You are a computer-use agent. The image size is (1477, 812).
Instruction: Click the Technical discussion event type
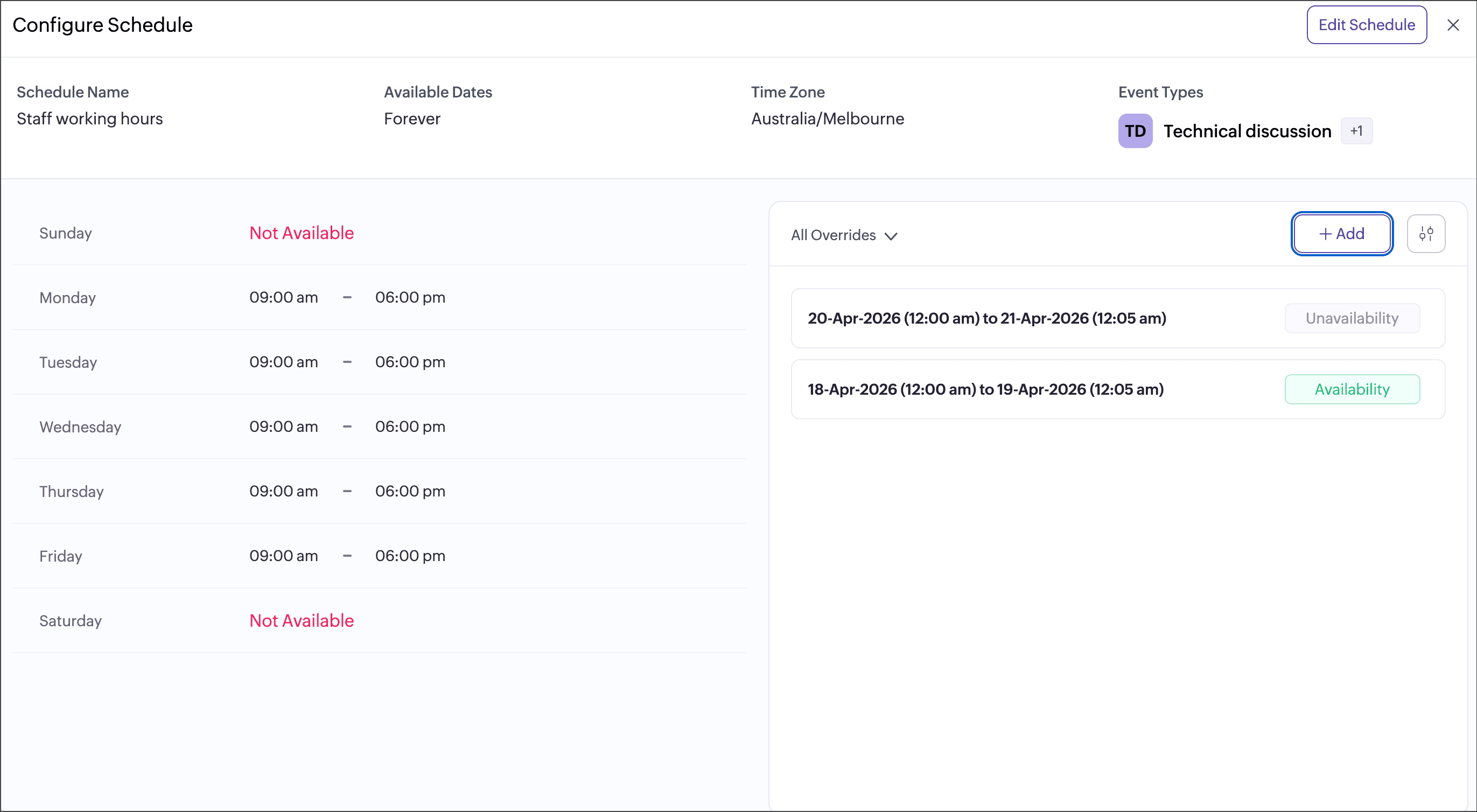pyautogui.click(x=1247, y=131)
